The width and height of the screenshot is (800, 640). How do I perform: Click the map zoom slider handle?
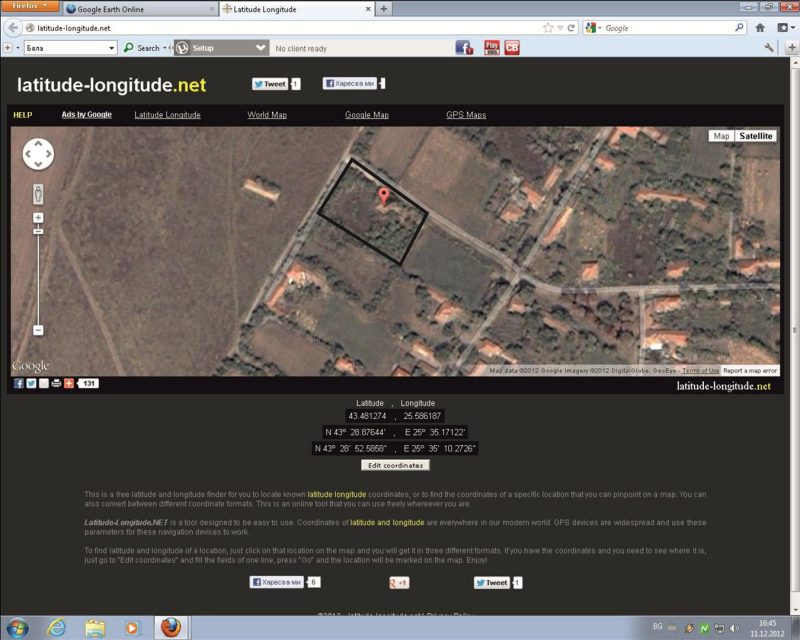(x=38, y=231)
